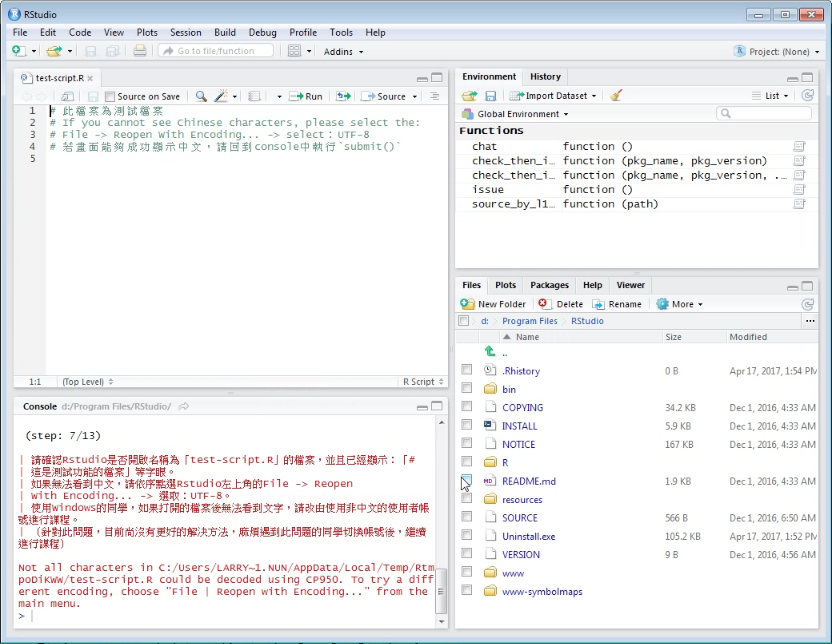The width and height of the screenshot is (832, 644).
Task: View source of the issue function
Action: click(x=799, y=189)
